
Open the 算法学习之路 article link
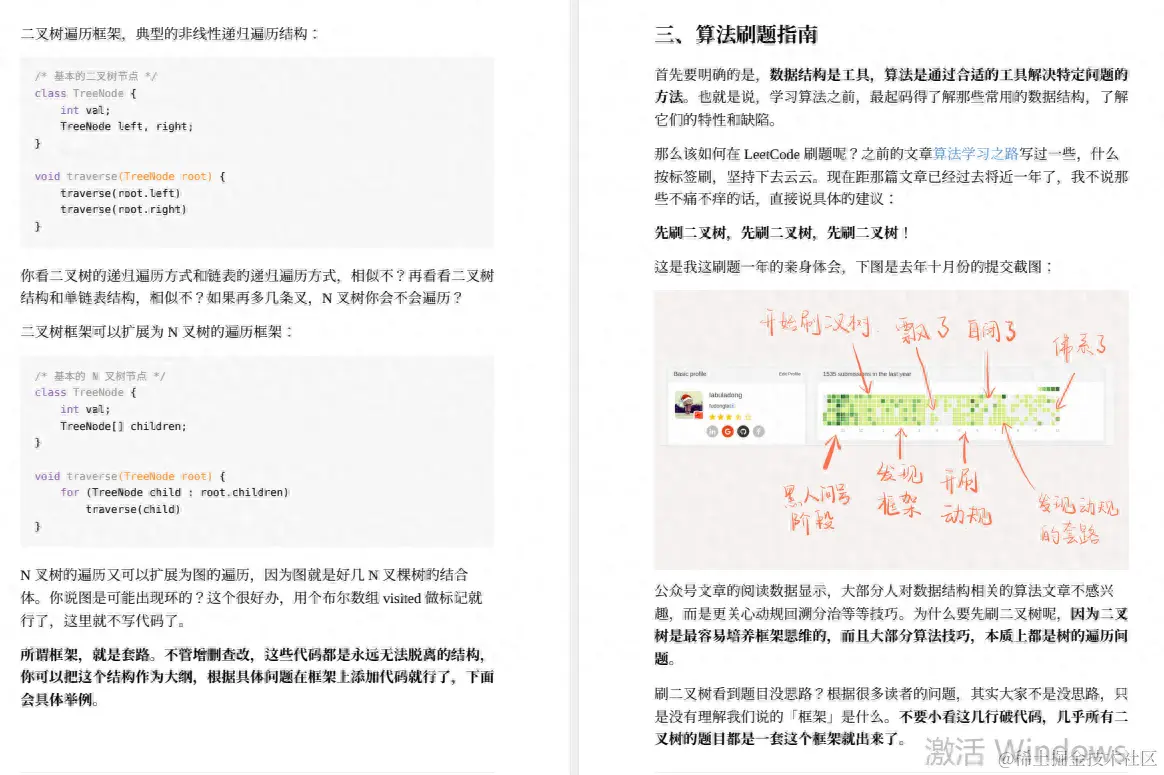point(975,154)
